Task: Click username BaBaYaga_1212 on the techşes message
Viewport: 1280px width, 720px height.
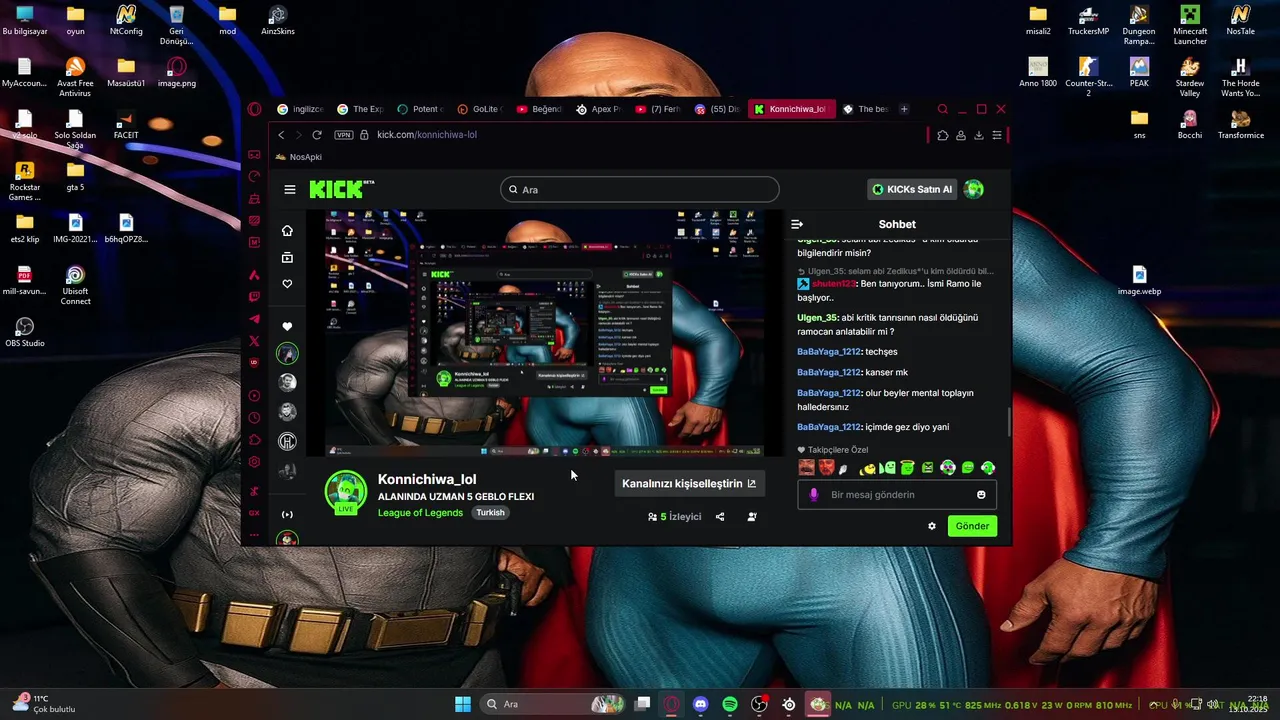Action: (829, 352)
